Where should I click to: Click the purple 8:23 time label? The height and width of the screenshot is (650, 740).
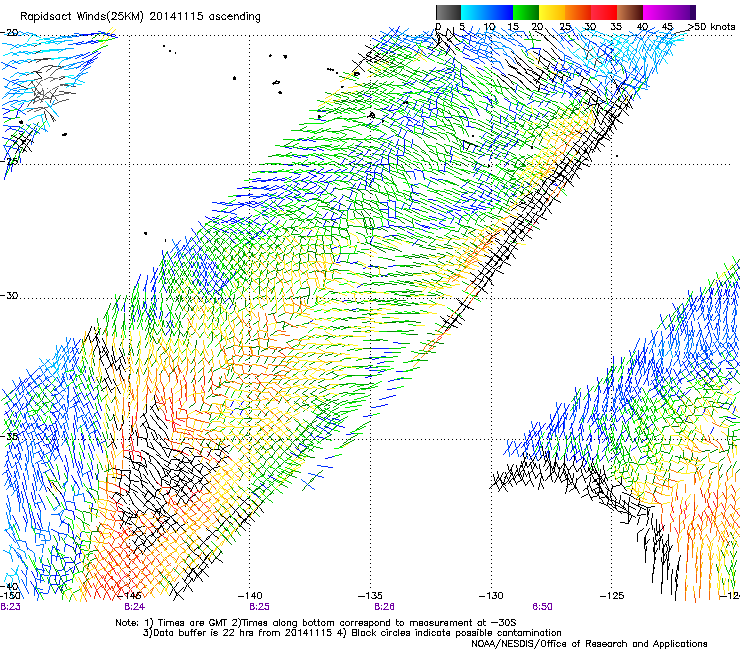(x=10, y=607)
